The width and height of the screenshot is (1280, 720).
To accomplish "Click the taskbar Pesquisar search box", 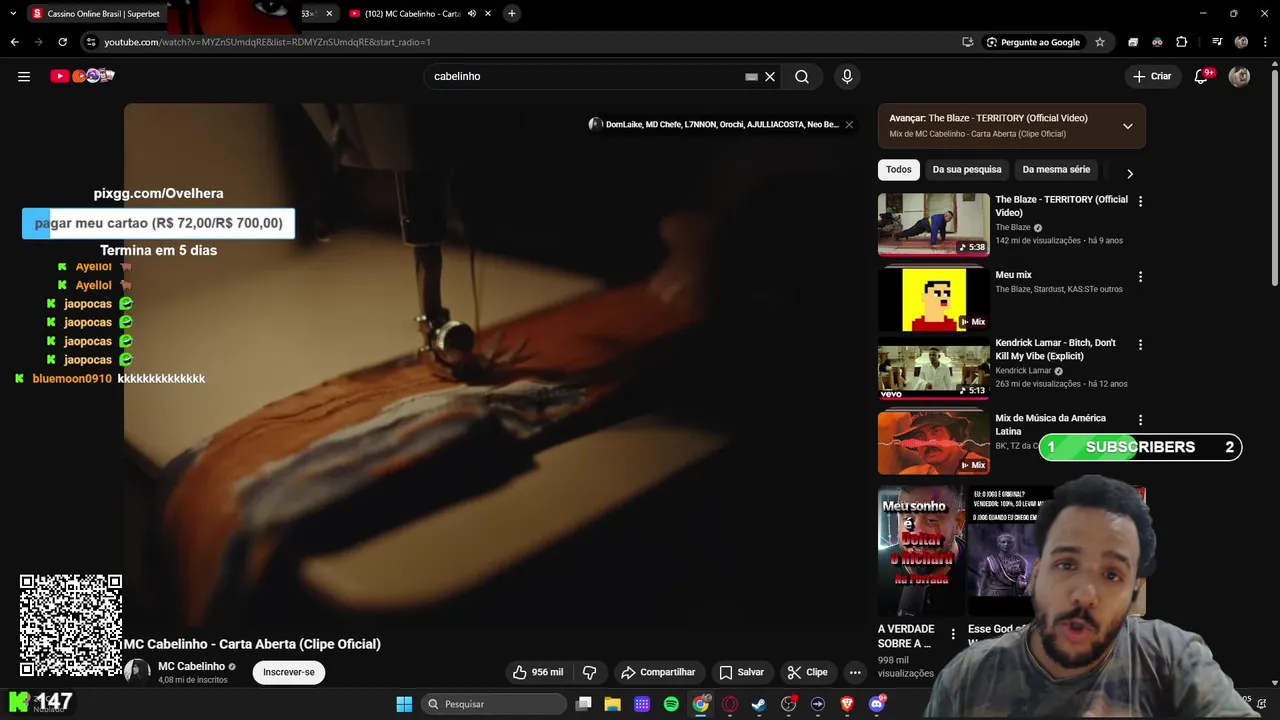I will pos(493,704).
